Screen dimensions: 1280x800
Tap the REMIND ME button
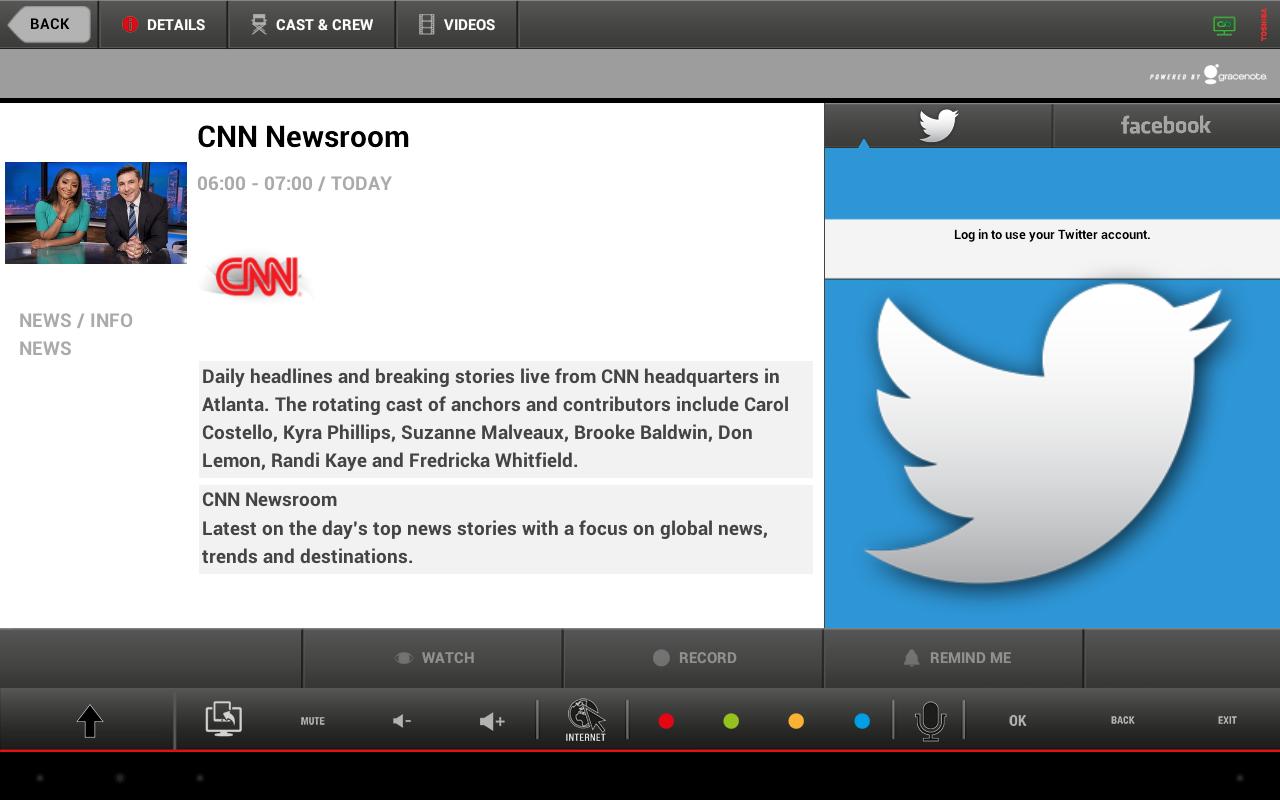pos(954,658)
